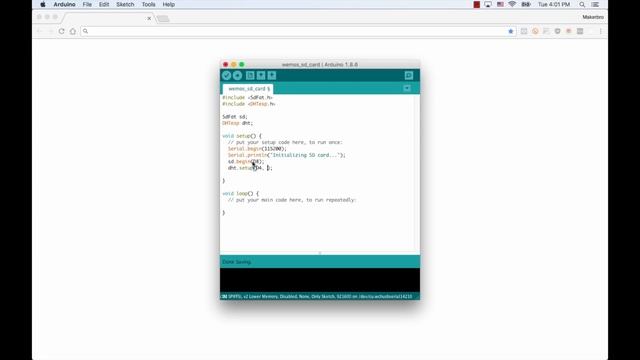
Task: Click the "SdFat sd;" declaration line
Action: (235, 117)
